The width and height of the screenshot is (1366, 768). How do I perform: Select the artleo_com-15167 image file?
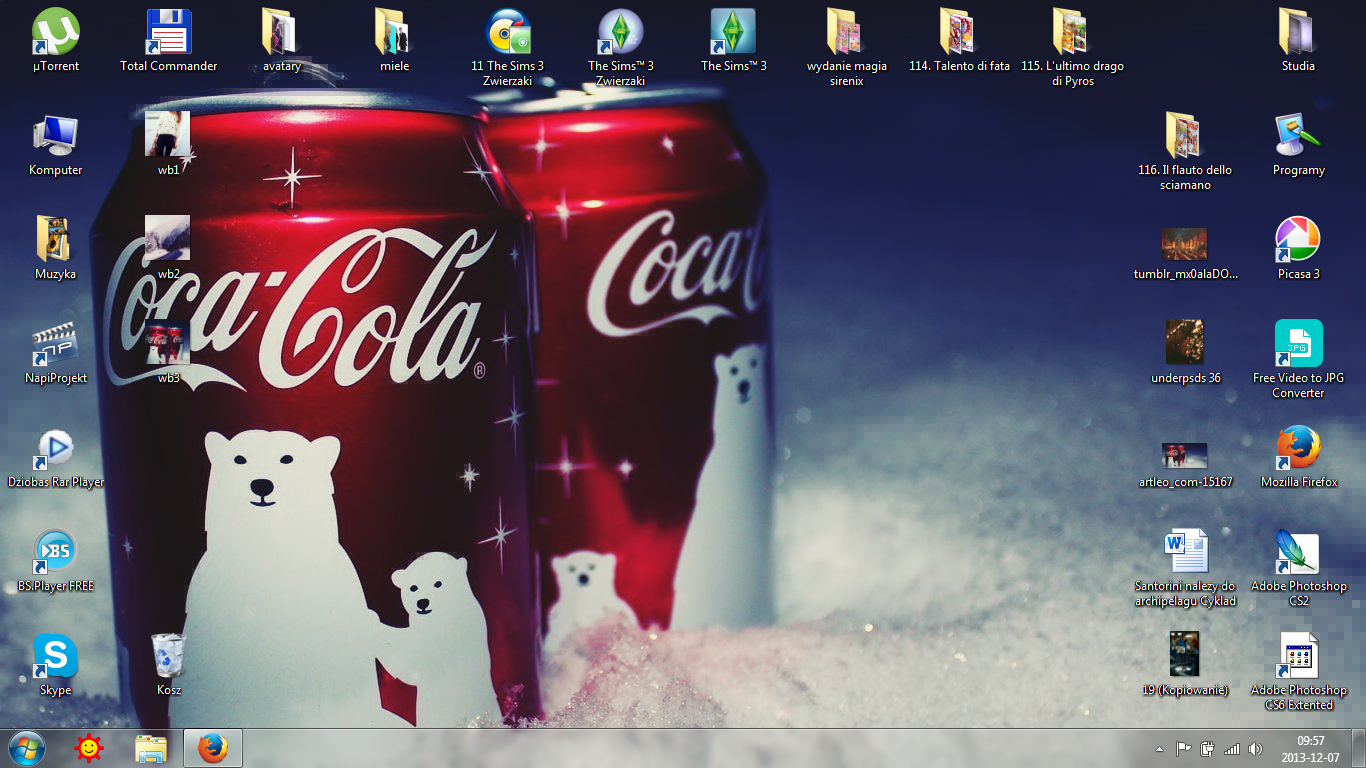point(1185,464)
